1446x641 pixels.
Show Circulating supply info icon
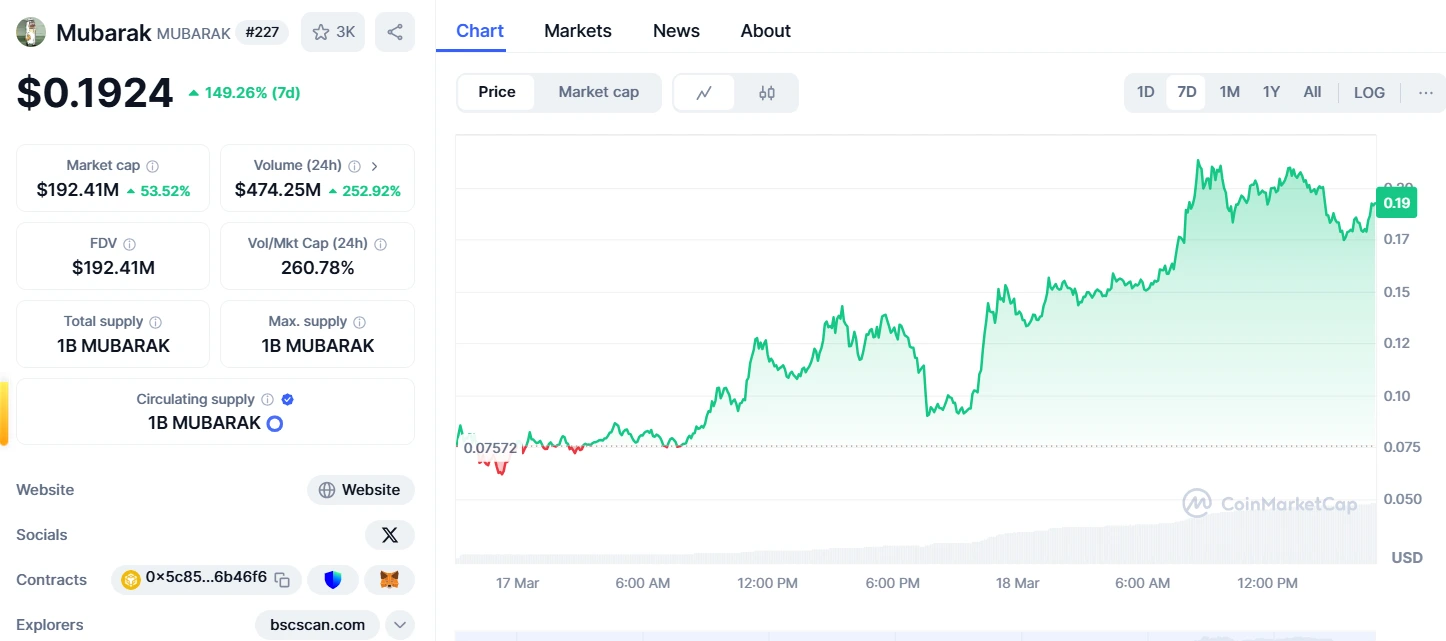tap(267, 400)
